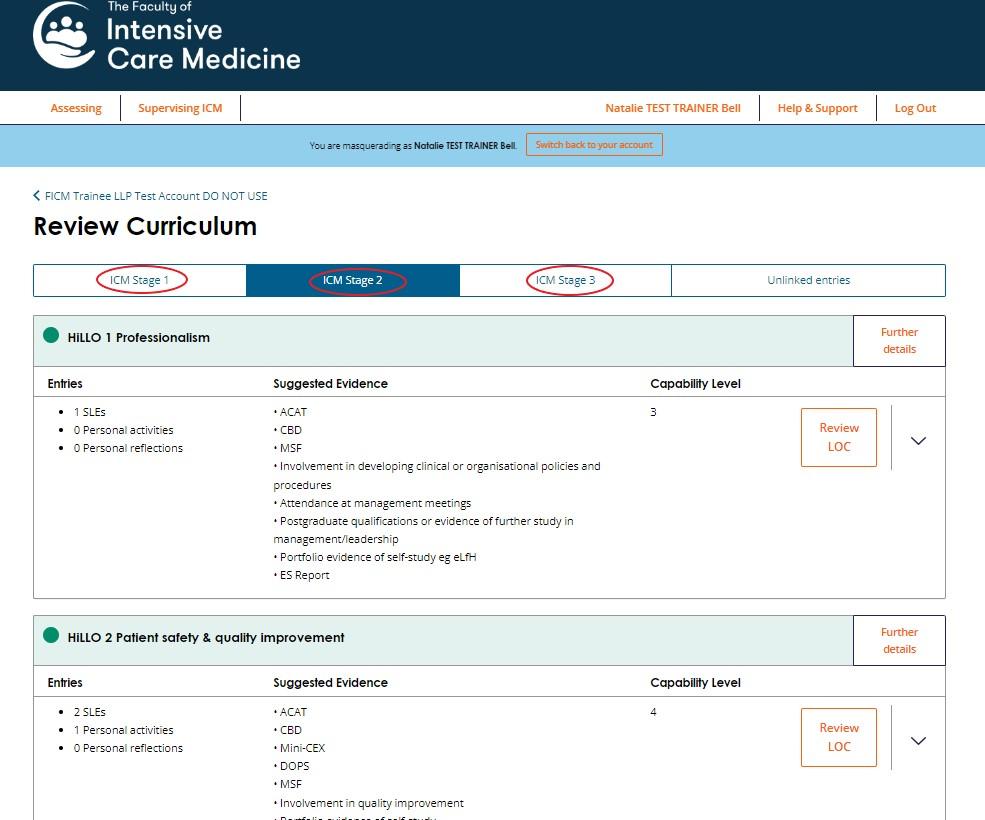Click Review LOC for HiLLO 2 Patient safety

(838, 737)
